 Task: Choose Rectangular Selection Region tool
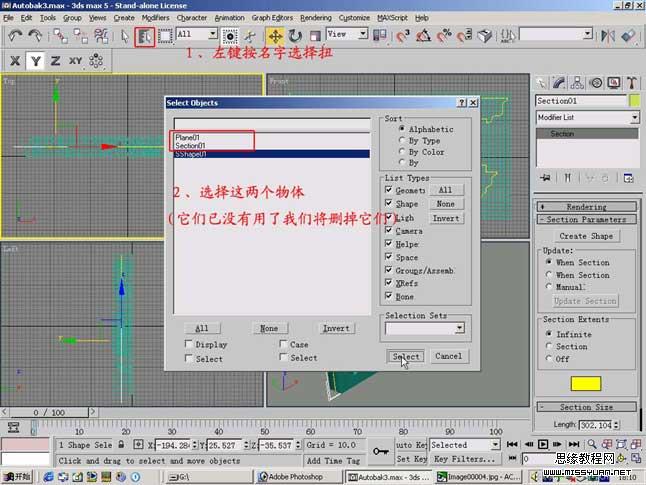coord(165,36)
